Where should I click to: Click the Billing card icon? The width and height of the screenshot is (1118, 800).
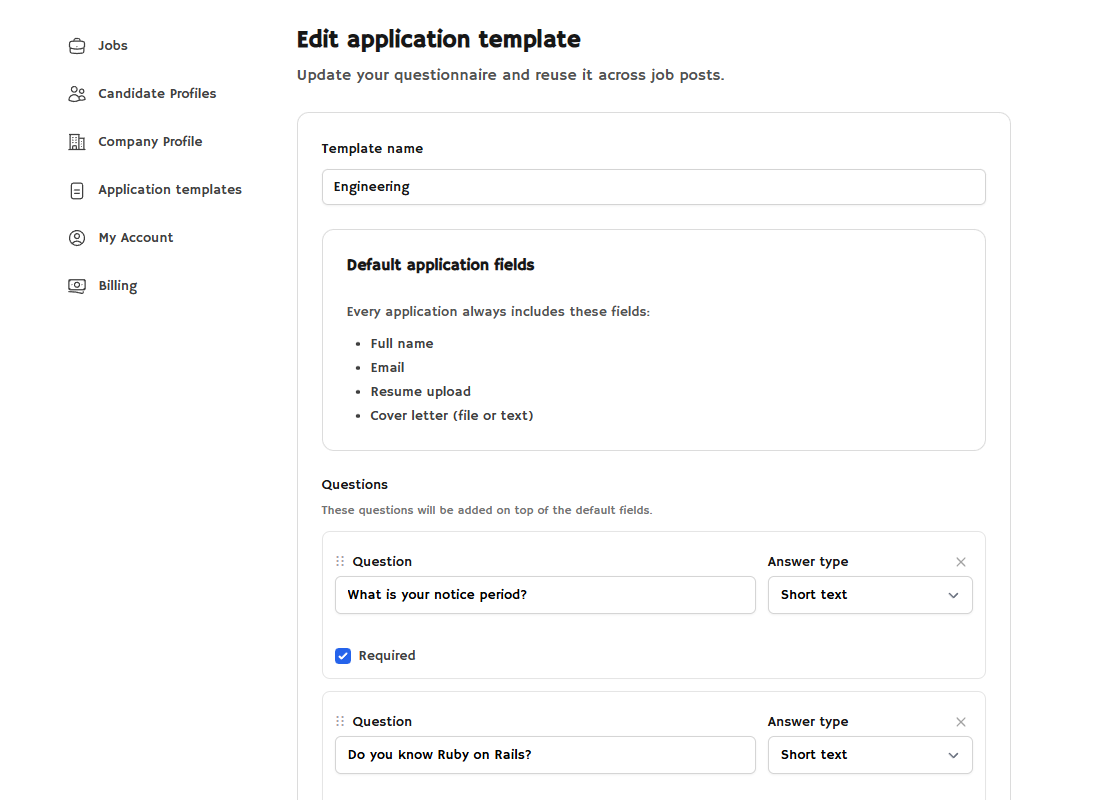(x=76, y=285)
